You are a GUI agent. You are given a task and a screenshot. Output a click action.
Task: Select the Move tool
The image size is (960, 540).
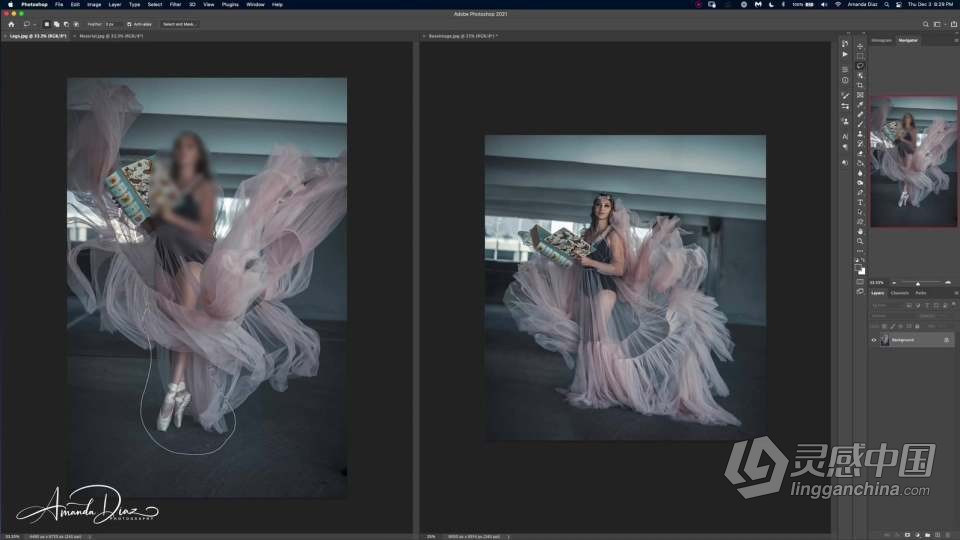coord(860,47)
